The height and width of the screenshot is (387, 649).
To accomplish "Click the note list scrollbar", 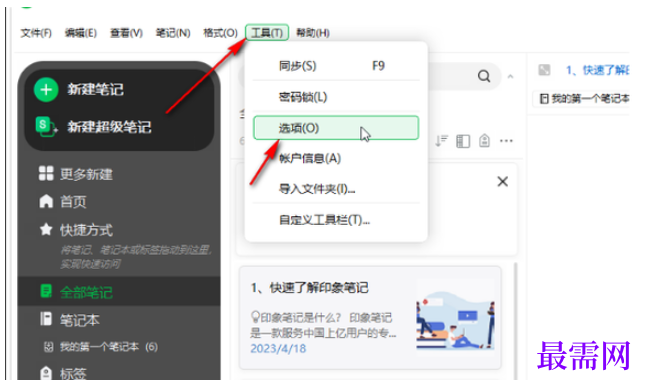I will (x=515, y=321).
